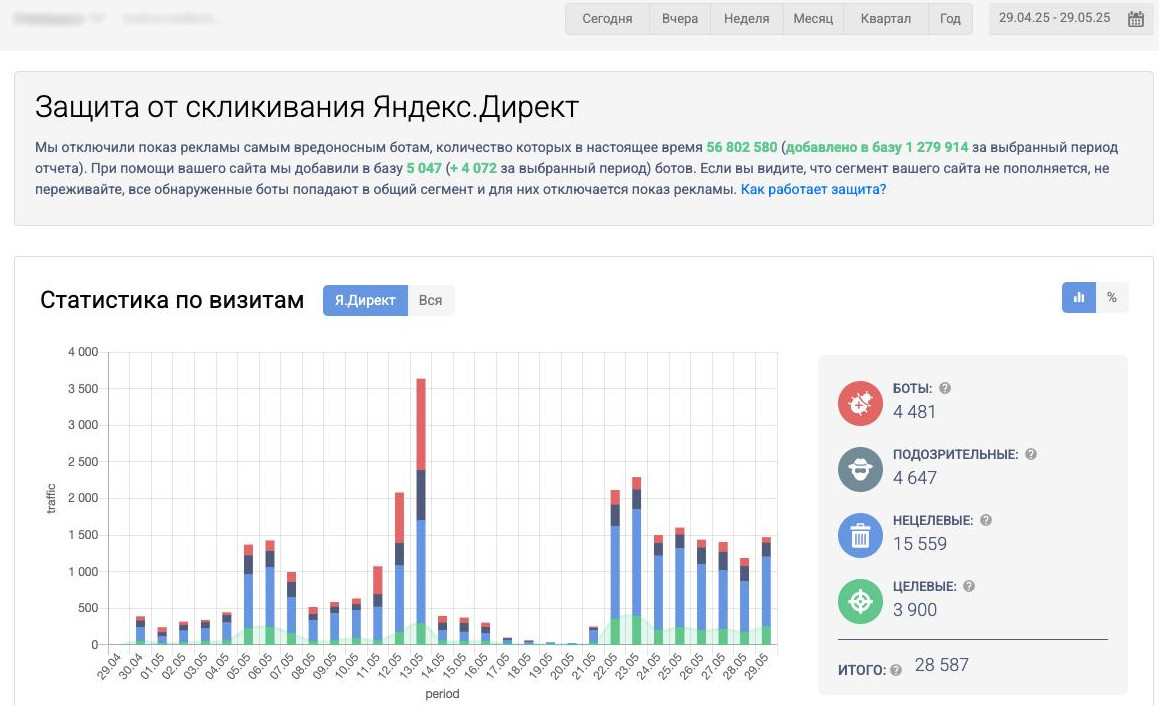This screenshot has height=706, width=1159.
Task: Click the green number 56 802 580
Action: [741, 147]
